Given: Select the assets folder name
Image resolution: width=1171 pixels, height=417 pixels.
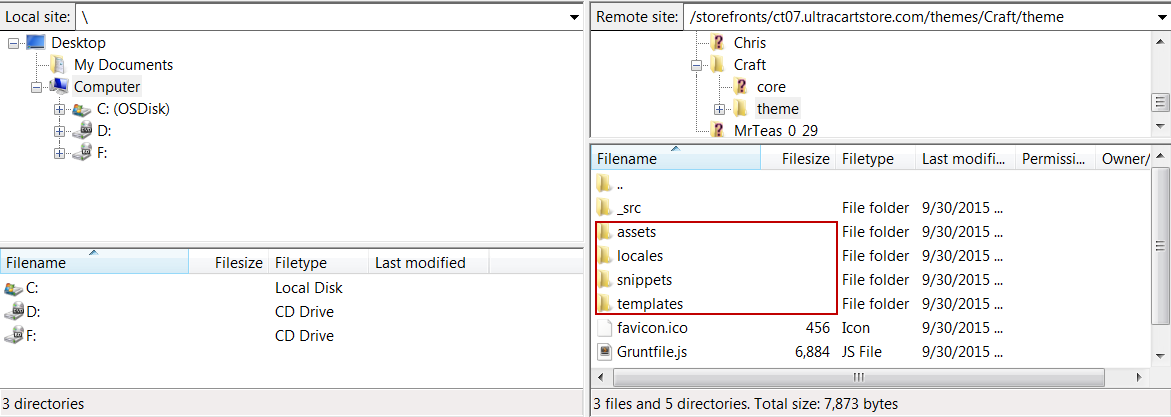Looking at the screenshot, I should 637,232.
